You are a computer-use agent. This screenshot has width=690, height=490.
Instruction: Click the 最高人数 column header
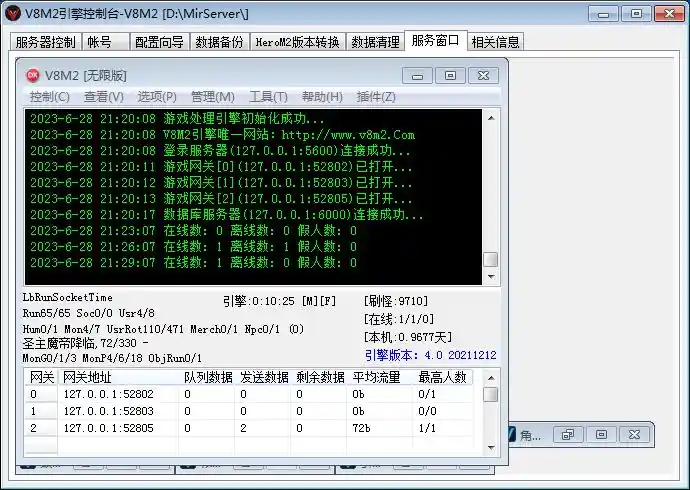(x=443, y=377)
